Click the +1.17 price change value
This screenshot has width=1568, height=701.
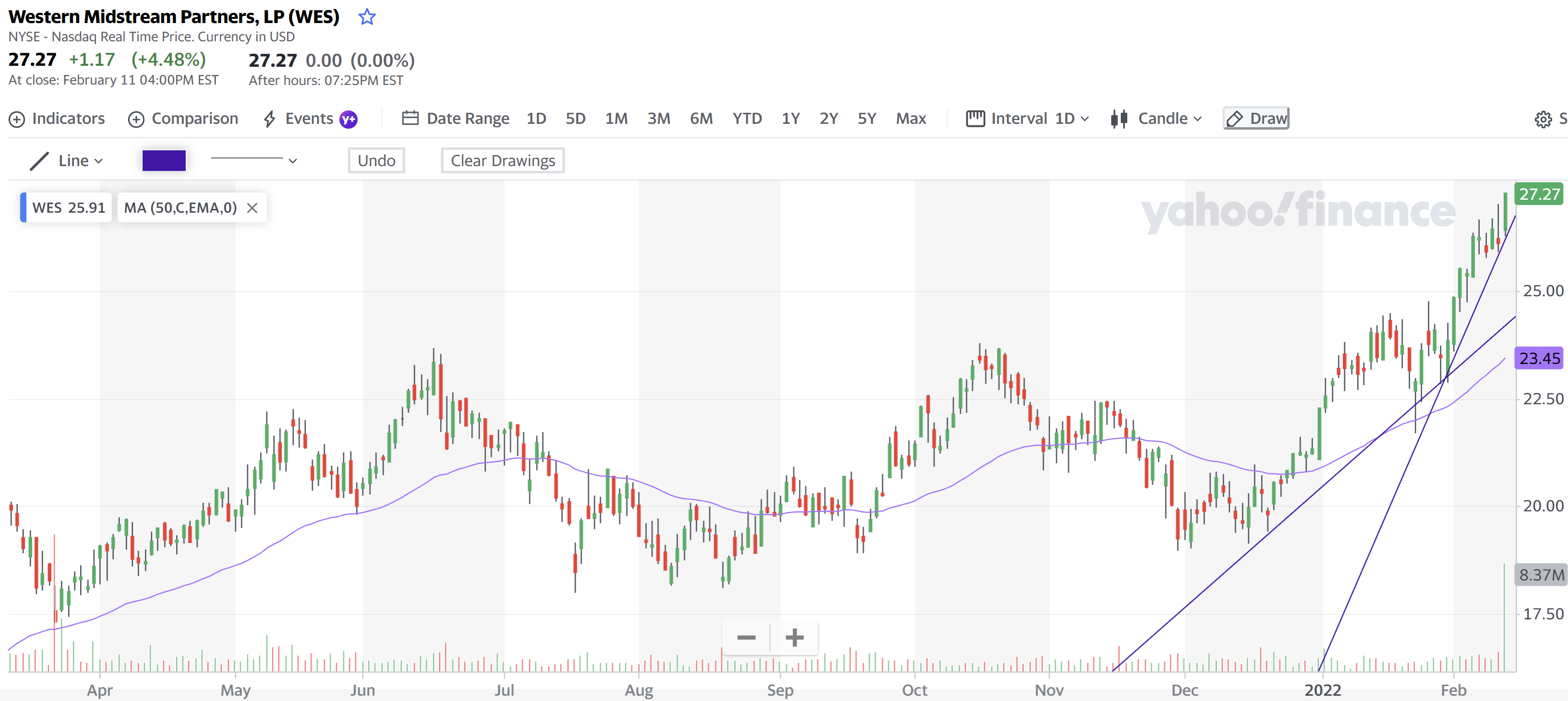(92, 60)
